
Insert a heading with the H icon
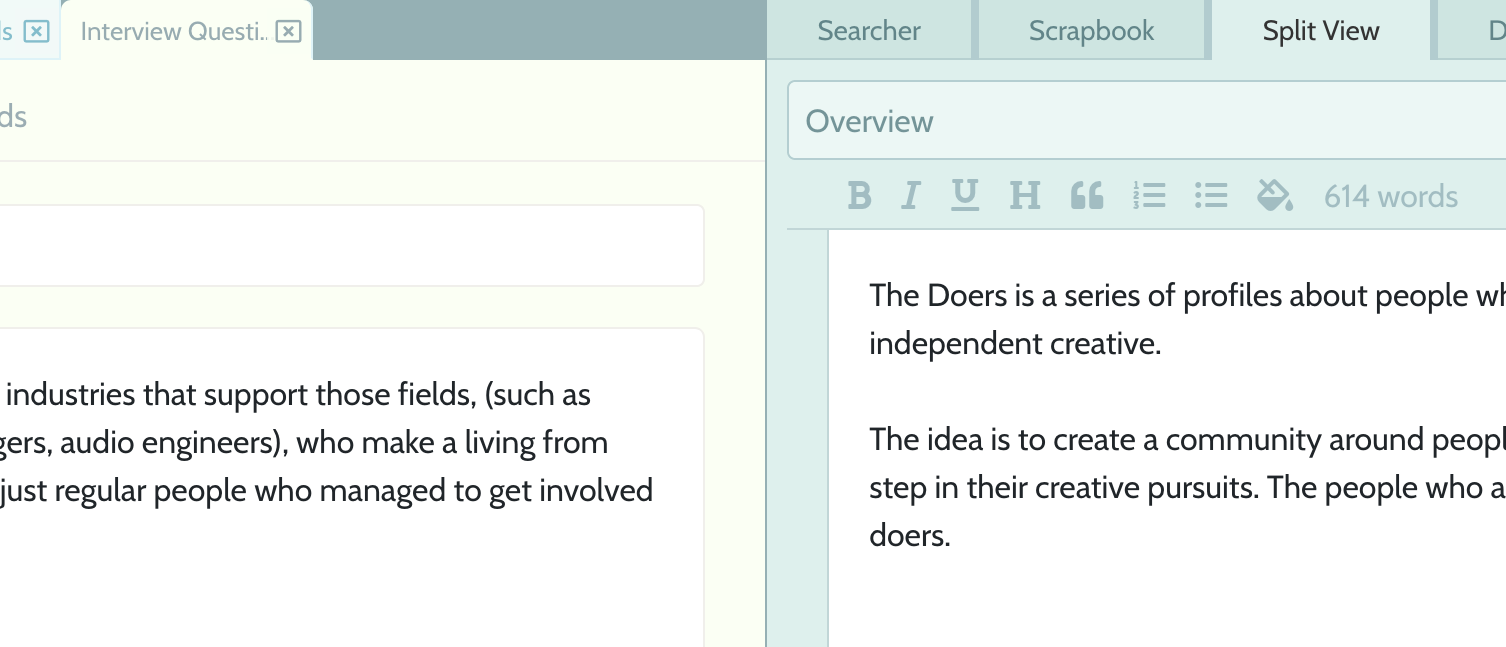tap(1025, 196)
